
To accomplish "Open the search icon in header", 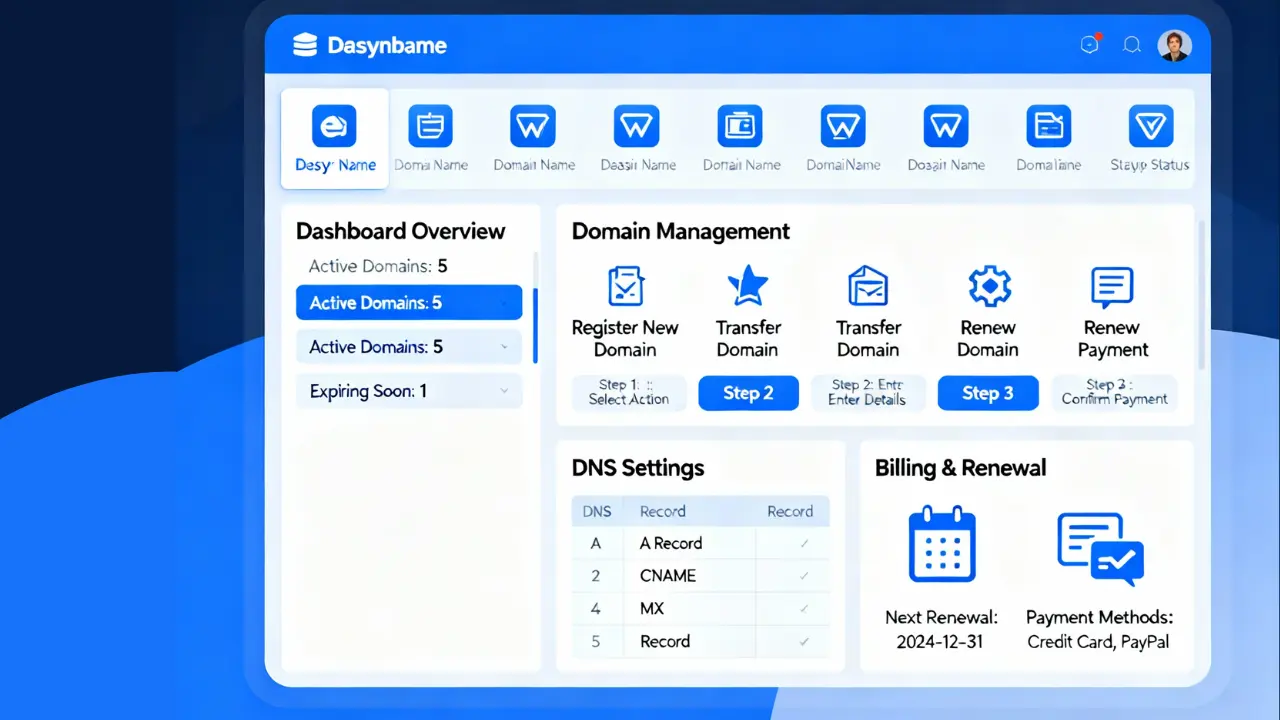I will pyautogui.click(x=1132, y=45).
